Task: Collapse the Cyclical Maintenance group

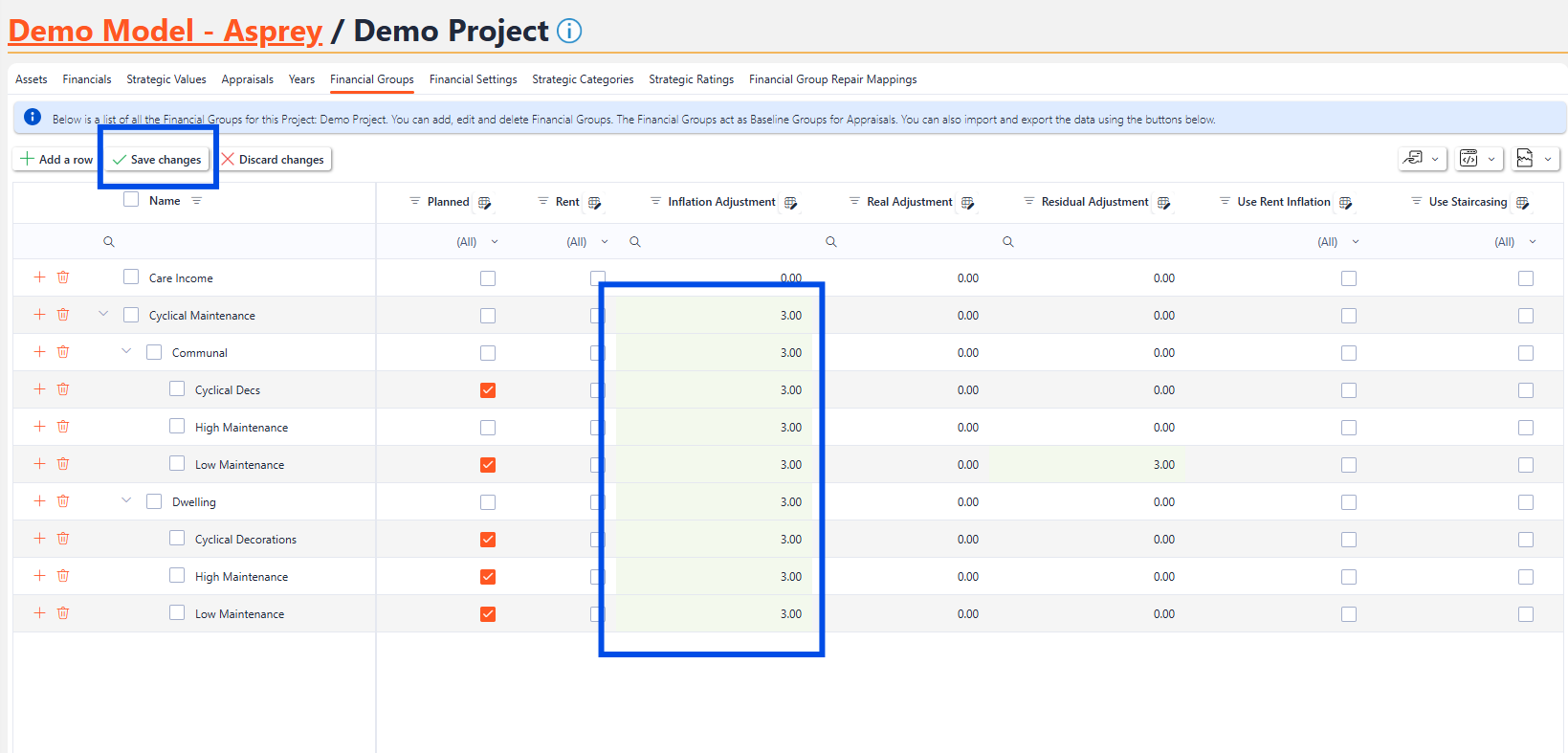Action: [x=103, y=314]
